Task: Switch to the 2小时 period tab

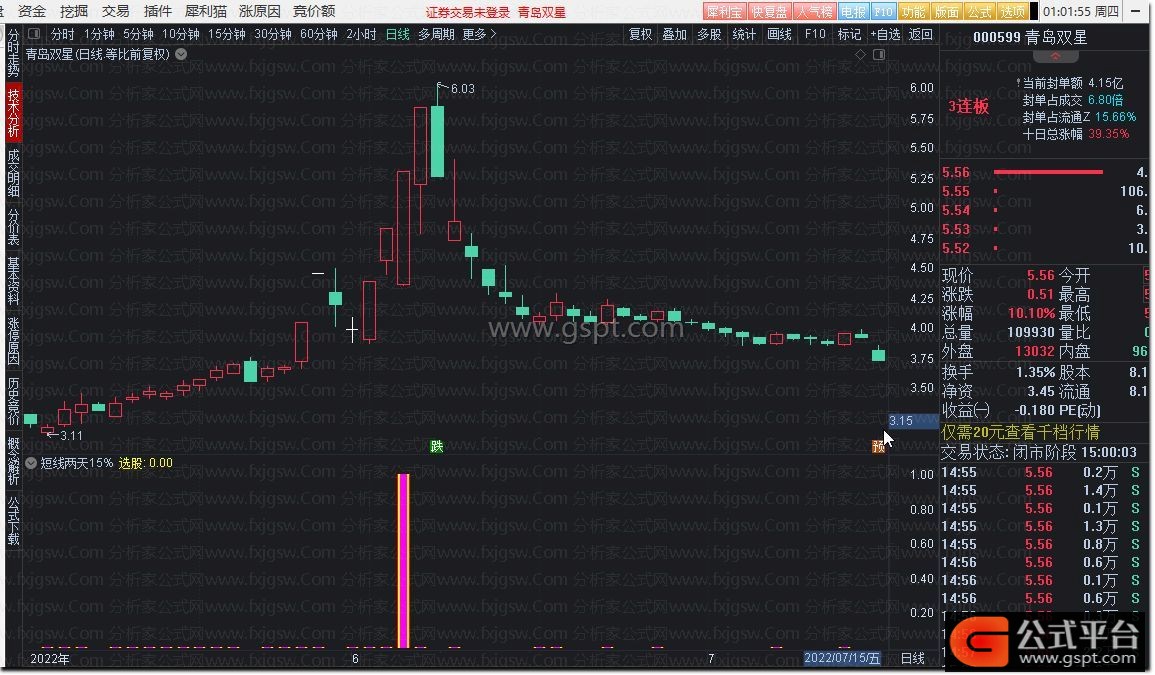Action: pyautogui.click(x=361, y=34)
